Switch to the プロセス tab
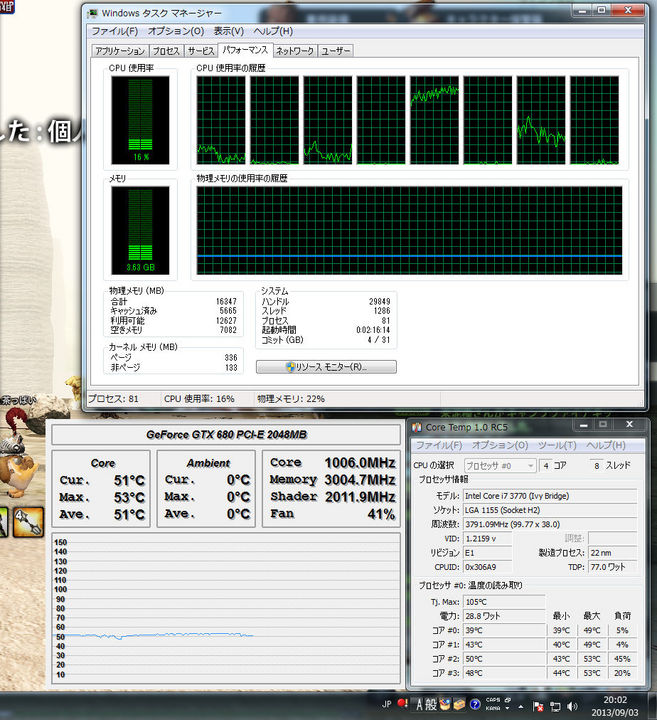657x720 pixels. [x=166, y=51]
